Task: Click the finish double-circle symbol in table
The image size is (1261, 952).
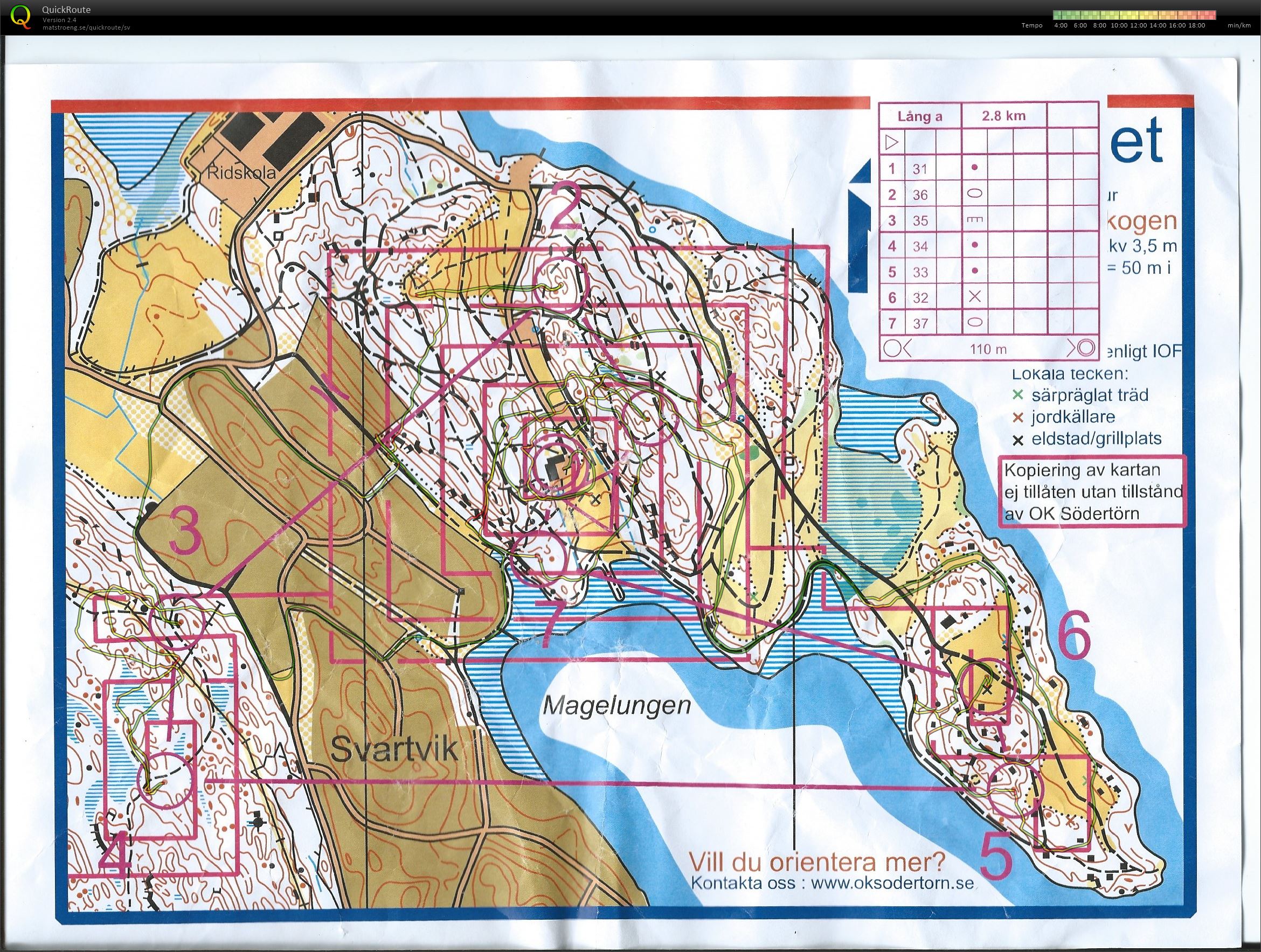Action: pos(1086,348)
